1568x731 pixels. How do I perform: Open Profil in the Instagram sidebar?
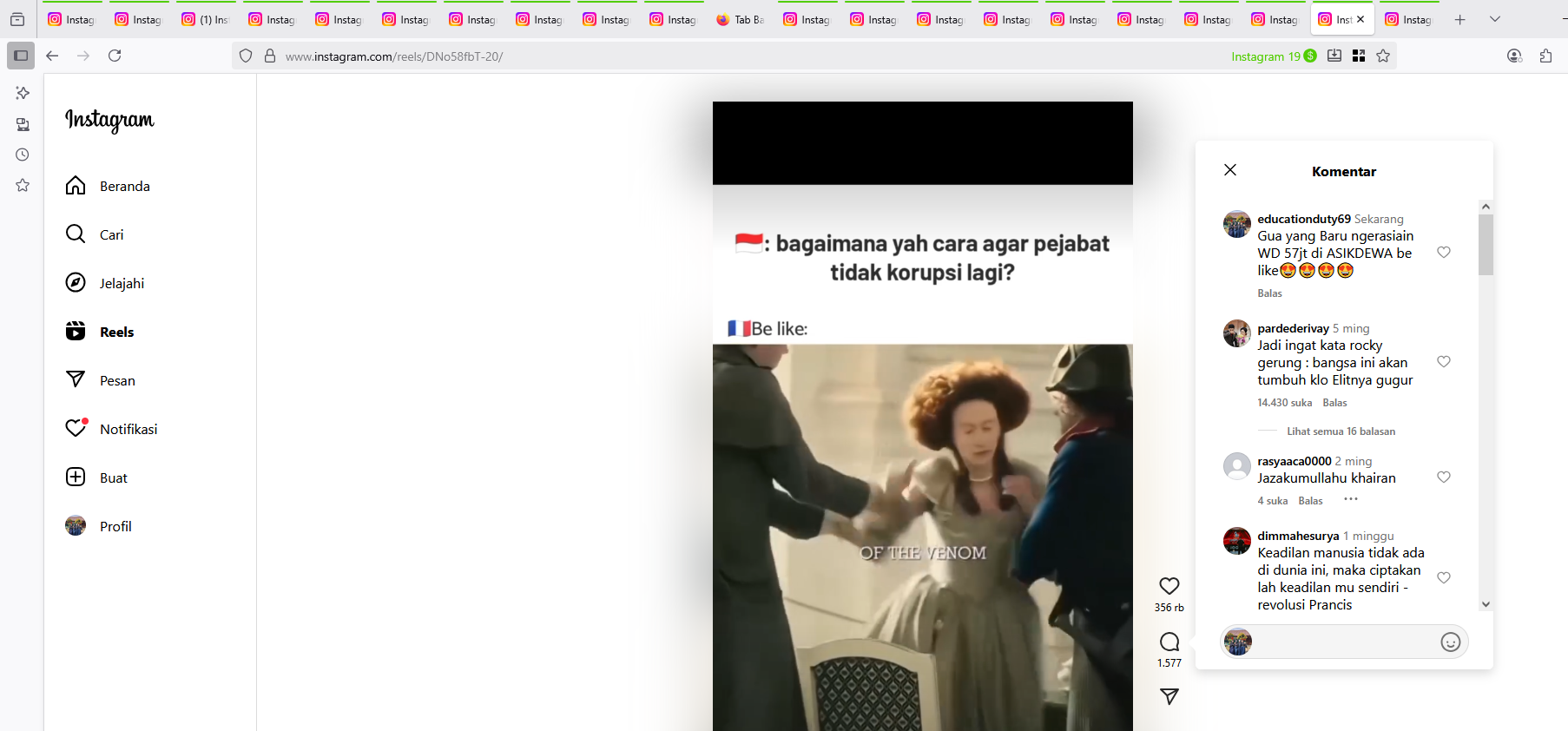(99, 526)
